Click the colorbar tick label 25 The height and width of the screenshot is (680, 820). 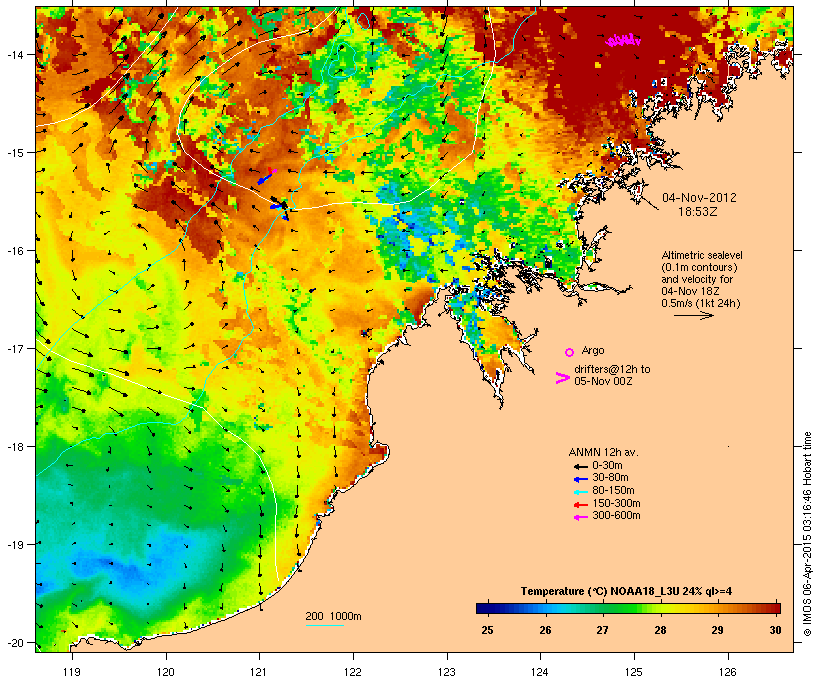tap(487, 630)
